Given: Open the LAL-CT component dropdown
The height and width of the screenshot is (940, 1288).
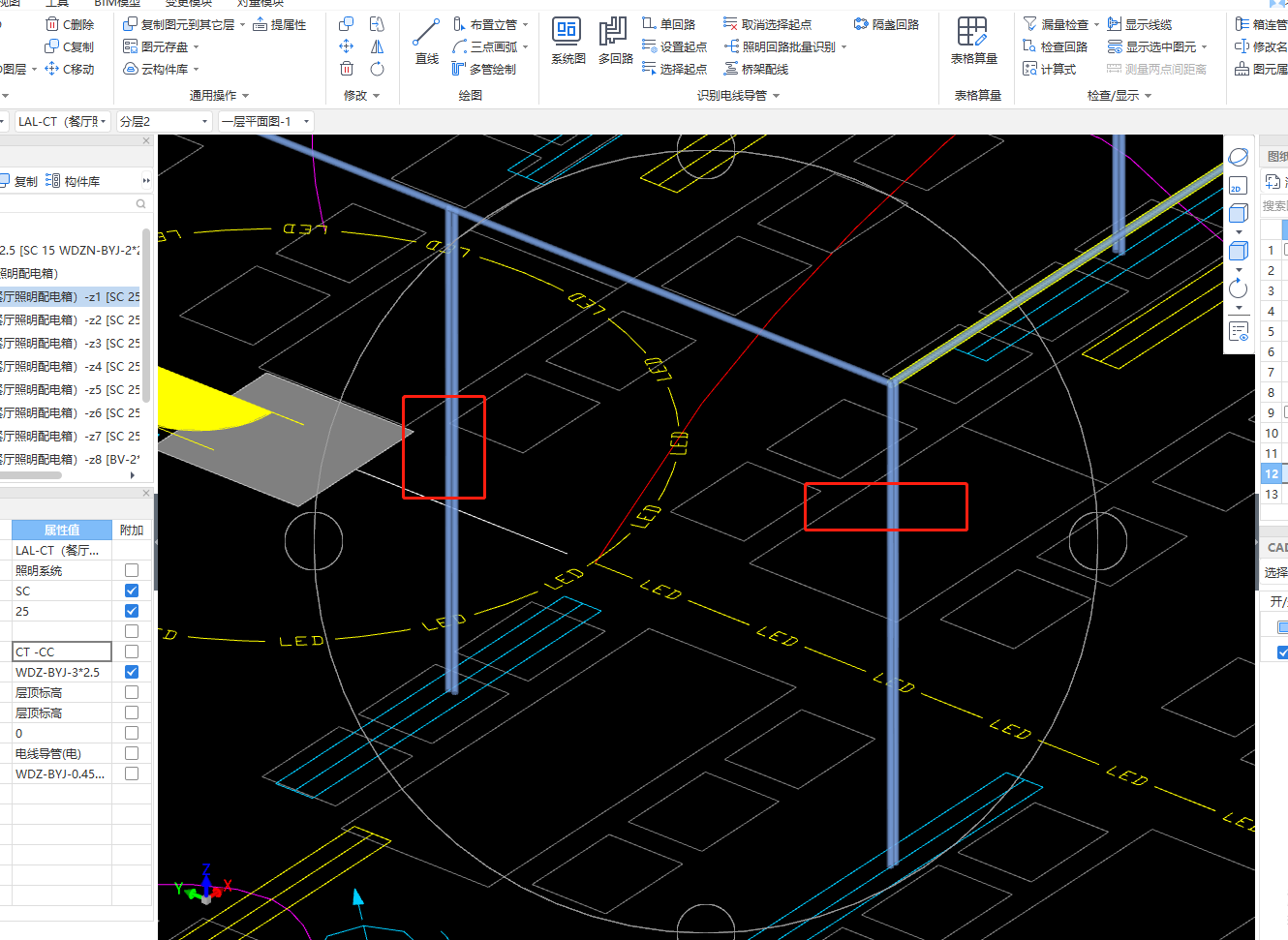Looking at the screenshot, I should tap(62, 121).
